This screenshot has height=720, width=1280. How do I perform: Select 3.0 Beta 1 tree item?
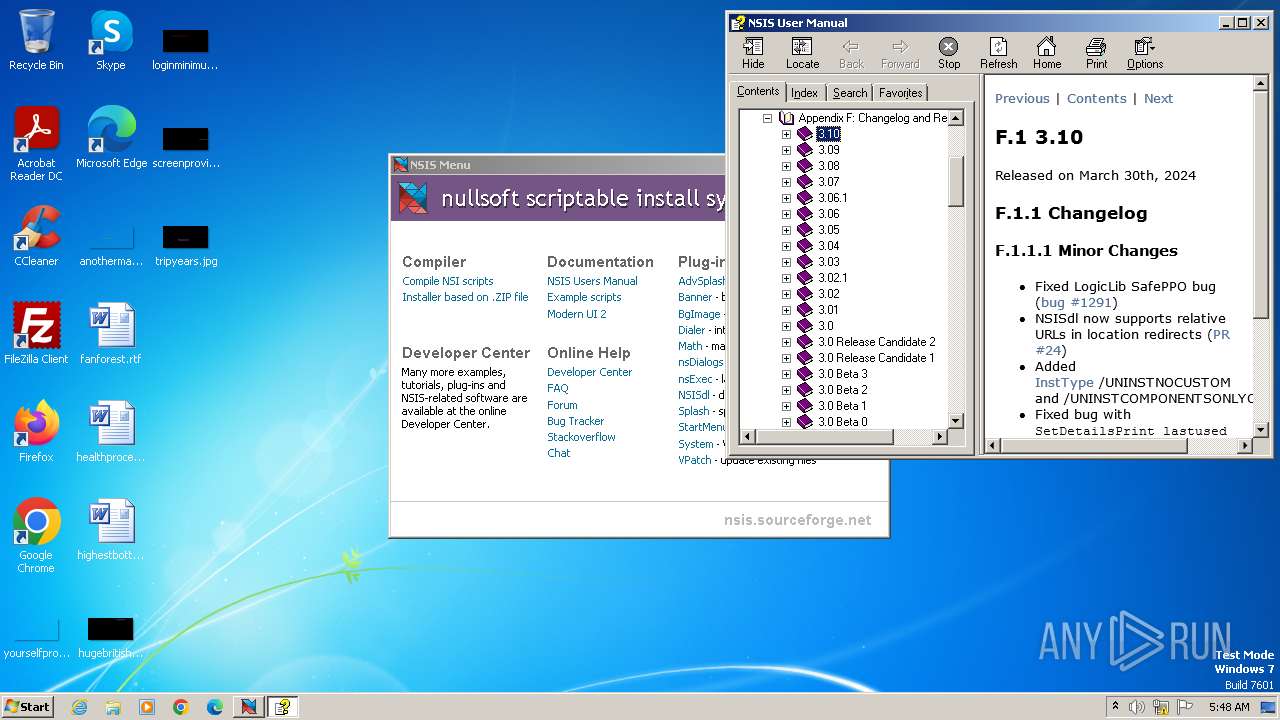842,406
